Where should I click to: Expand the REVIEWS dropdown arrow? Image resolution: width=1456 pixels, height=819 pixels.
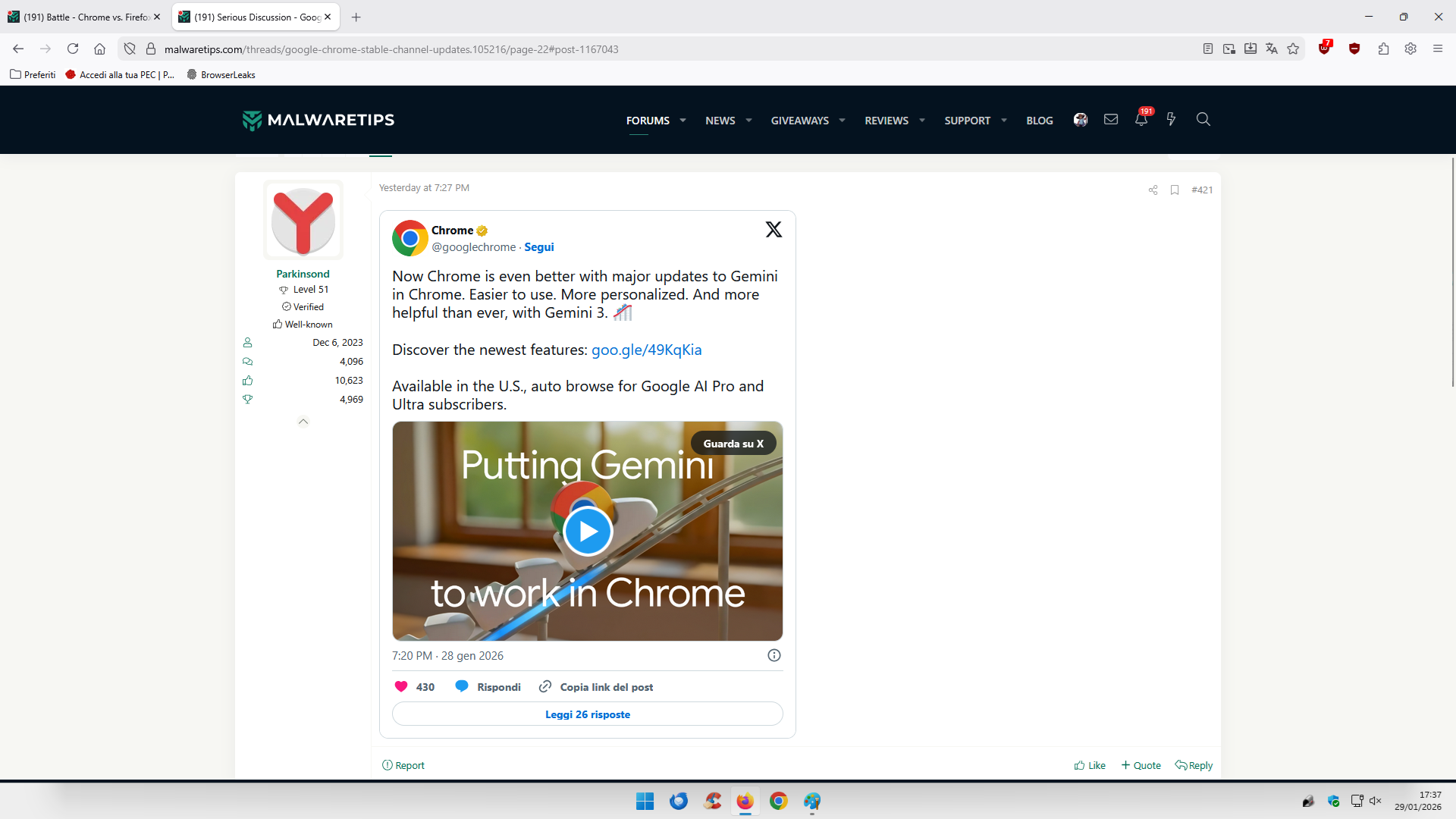tap(922, 121)
